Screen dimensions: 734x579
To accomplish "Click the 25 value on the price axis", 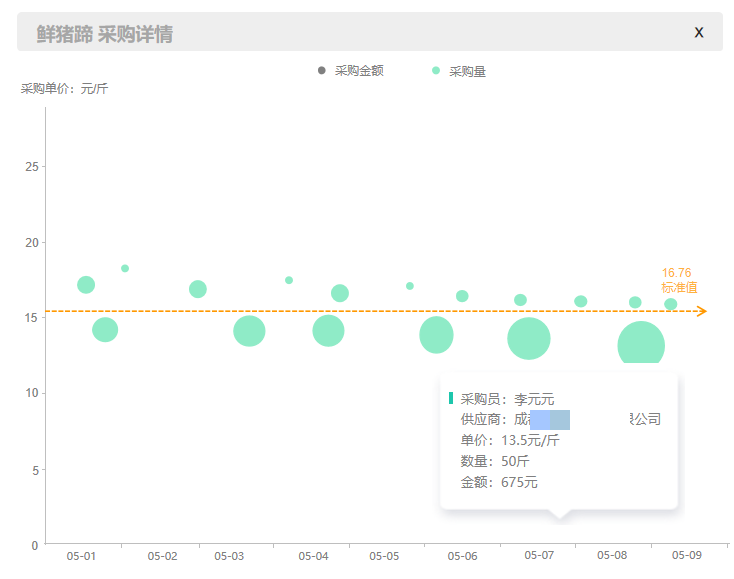I will point(32,167).
